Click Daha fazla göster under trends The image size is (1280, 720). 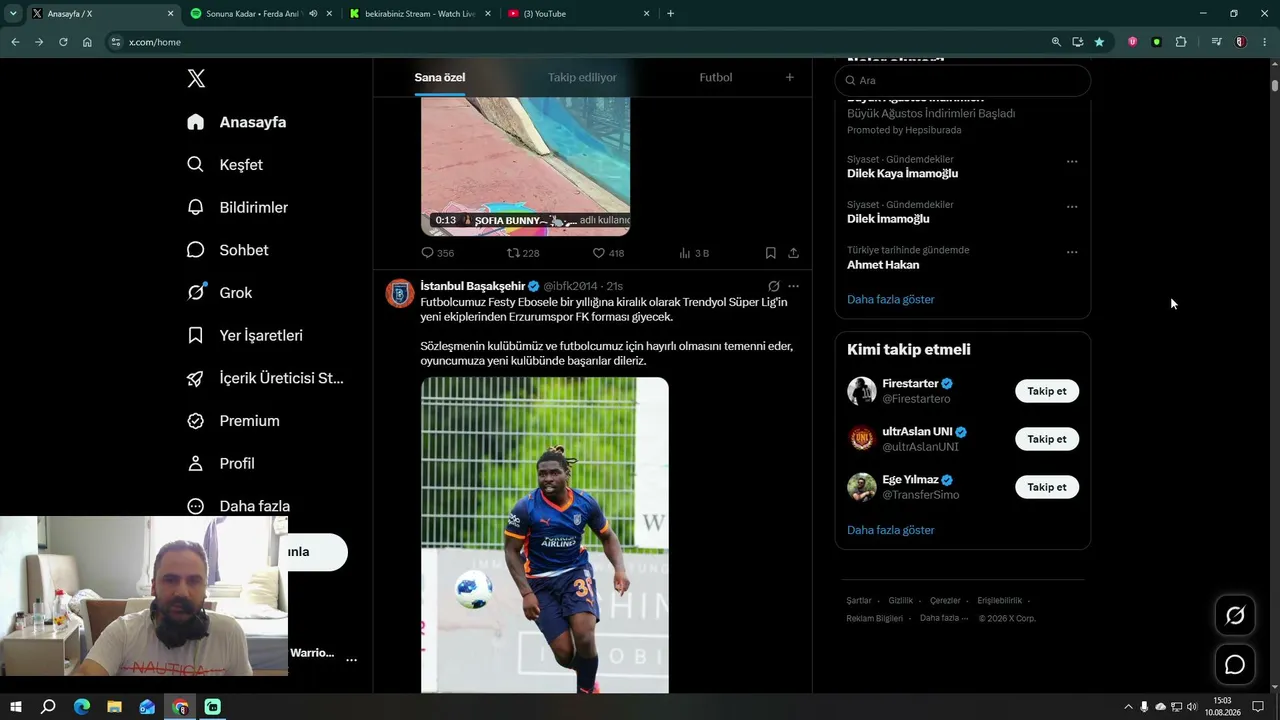pyautogui.click(x=891, y=299)
